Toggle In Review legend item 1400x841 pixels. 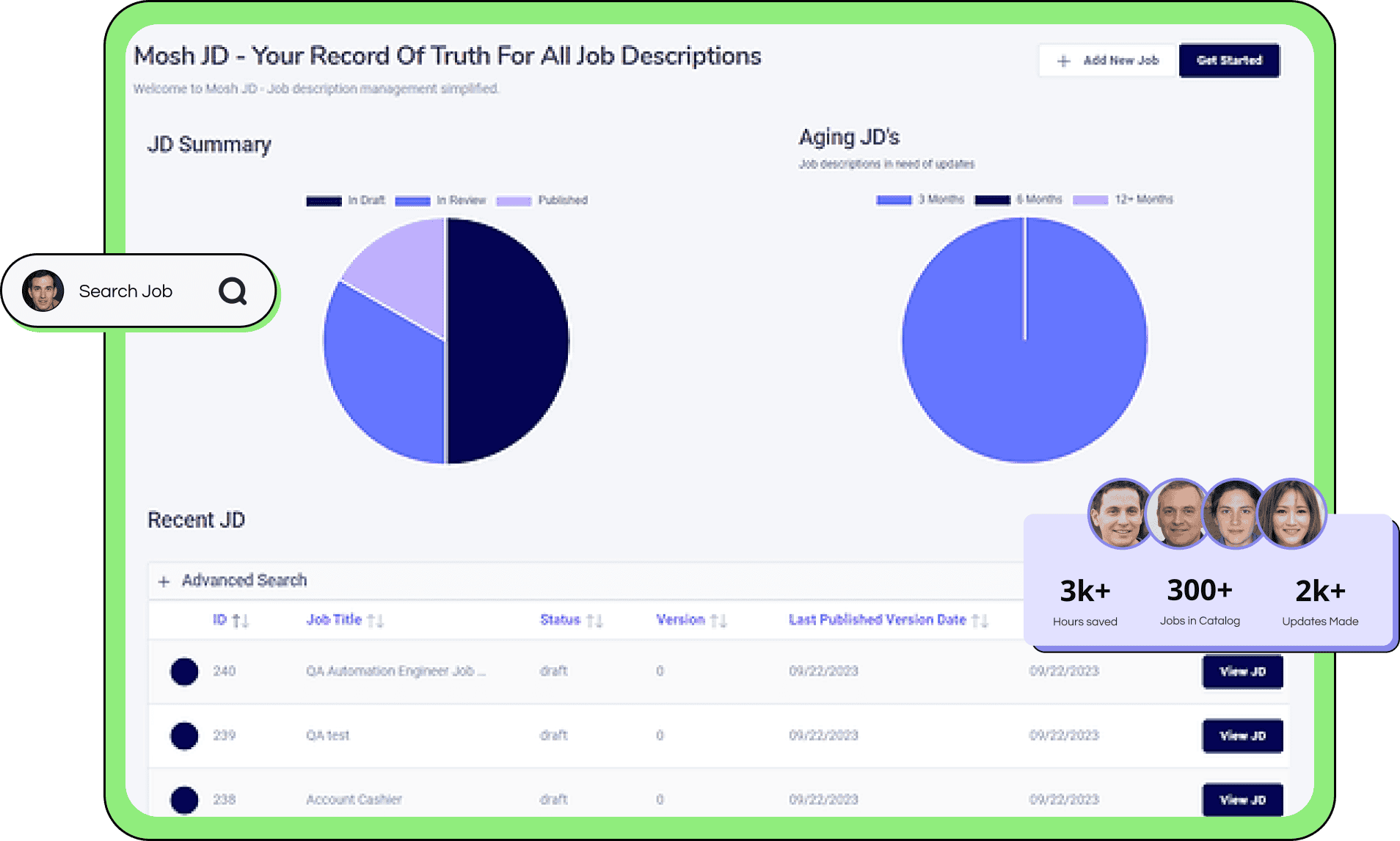[x=440, y=200]
